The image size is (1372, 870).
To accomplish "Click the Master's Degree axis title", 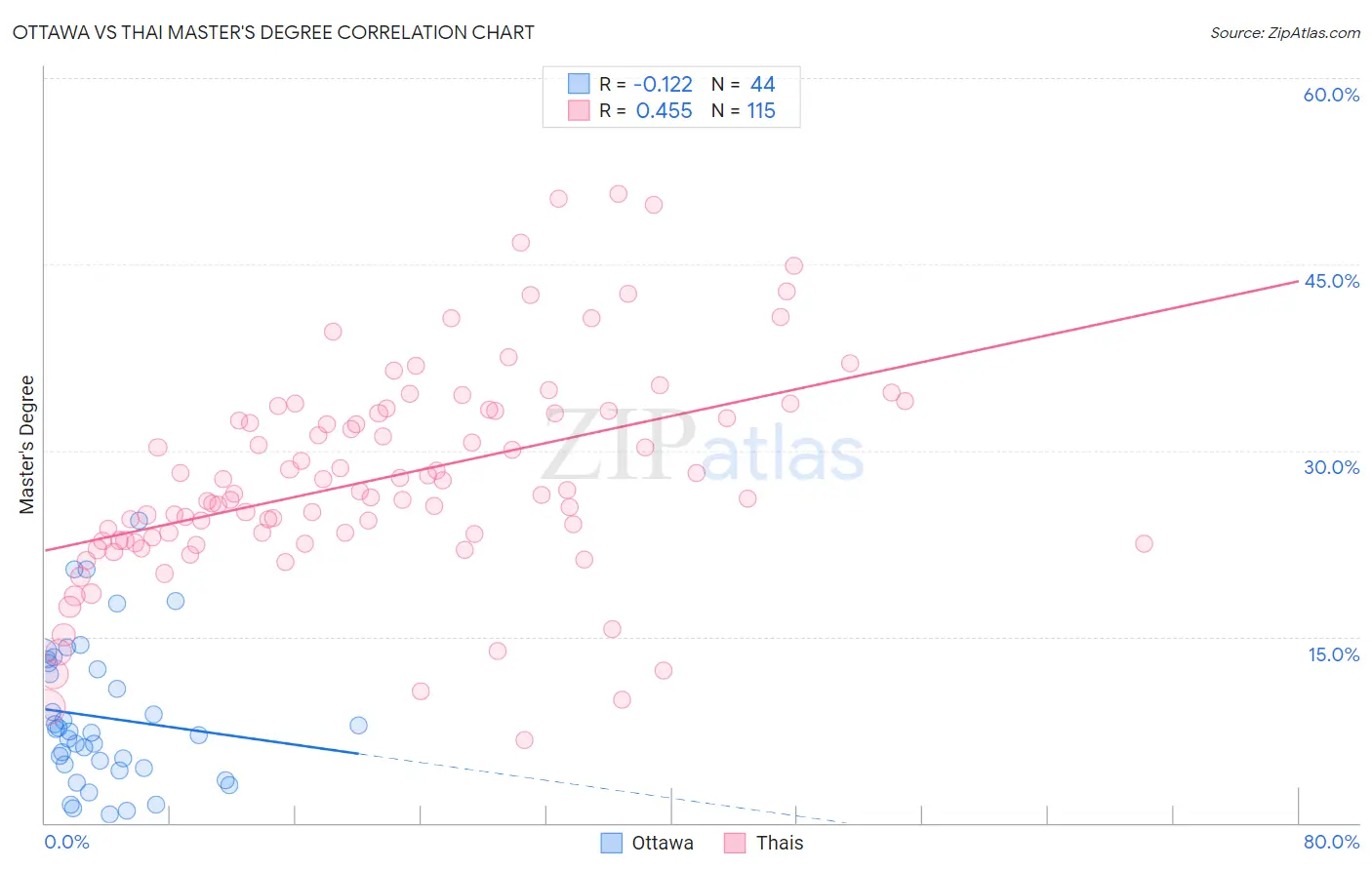I will coord(26,445).
